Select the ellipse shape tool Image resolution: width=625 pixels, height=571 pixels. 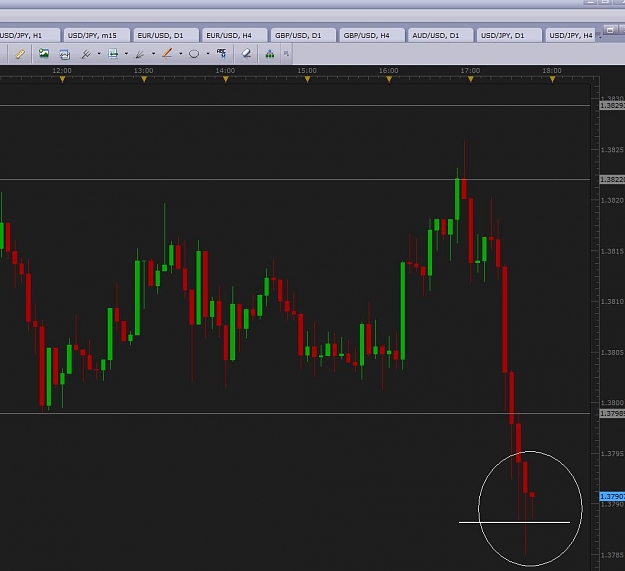point(194,54)
